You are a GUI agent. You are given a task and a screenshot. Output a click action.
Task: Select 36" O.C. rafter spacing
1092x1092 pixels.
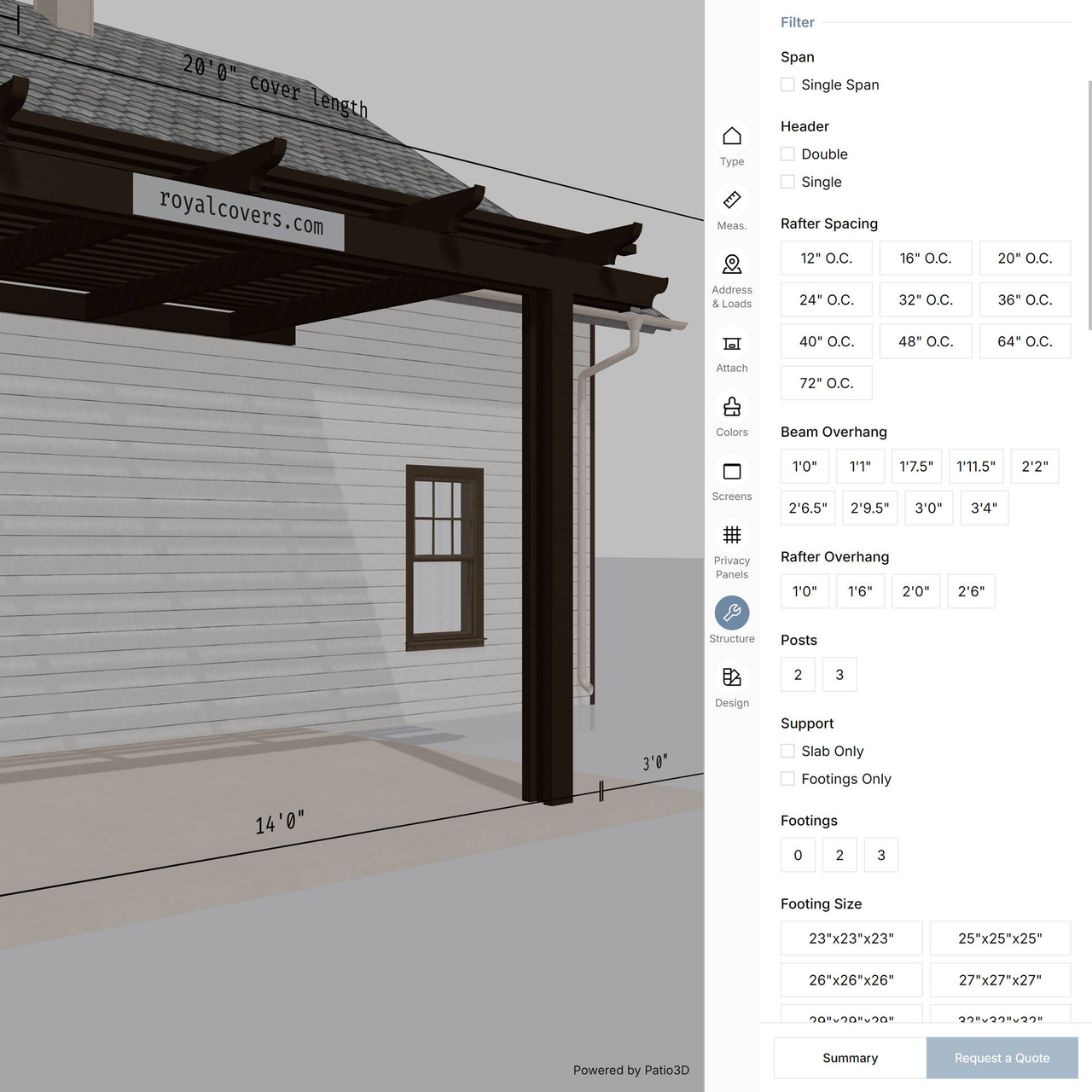click(x=1025, y=300)
